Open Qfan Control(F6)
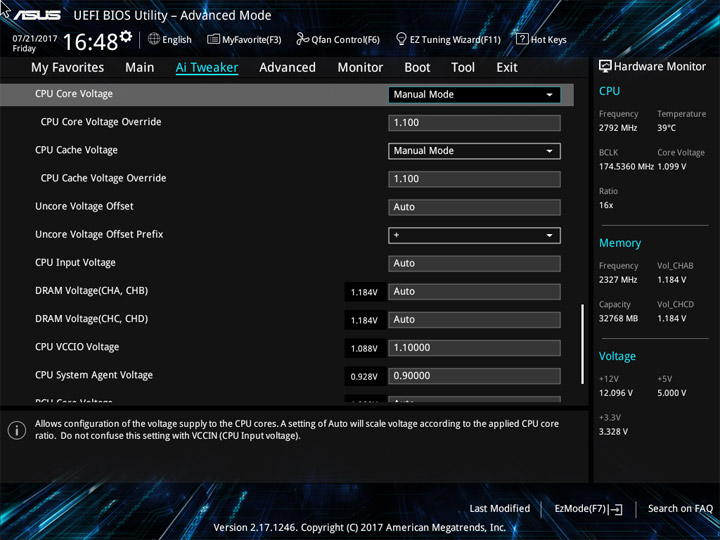720x540 pixels. coord(338,39)
